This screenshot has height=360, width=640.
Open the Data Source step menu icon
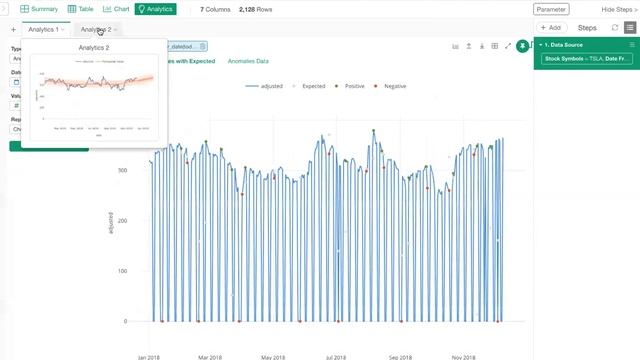point(632,45)
